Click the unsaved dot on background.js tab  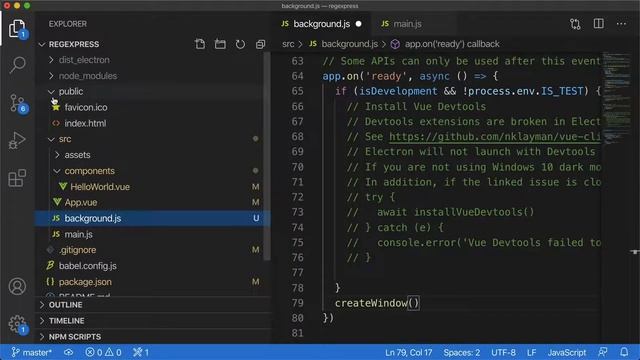(x=358, y=24)
